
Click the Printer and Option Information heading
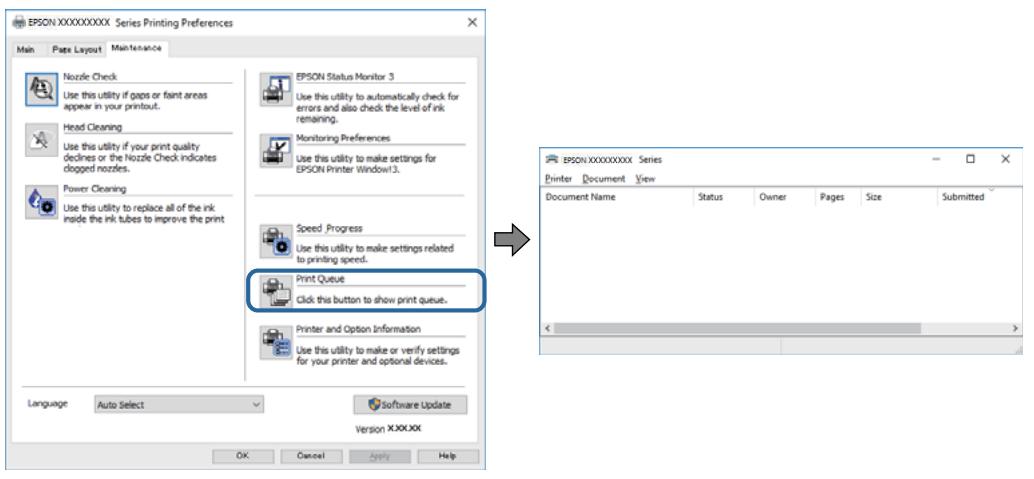358,329
